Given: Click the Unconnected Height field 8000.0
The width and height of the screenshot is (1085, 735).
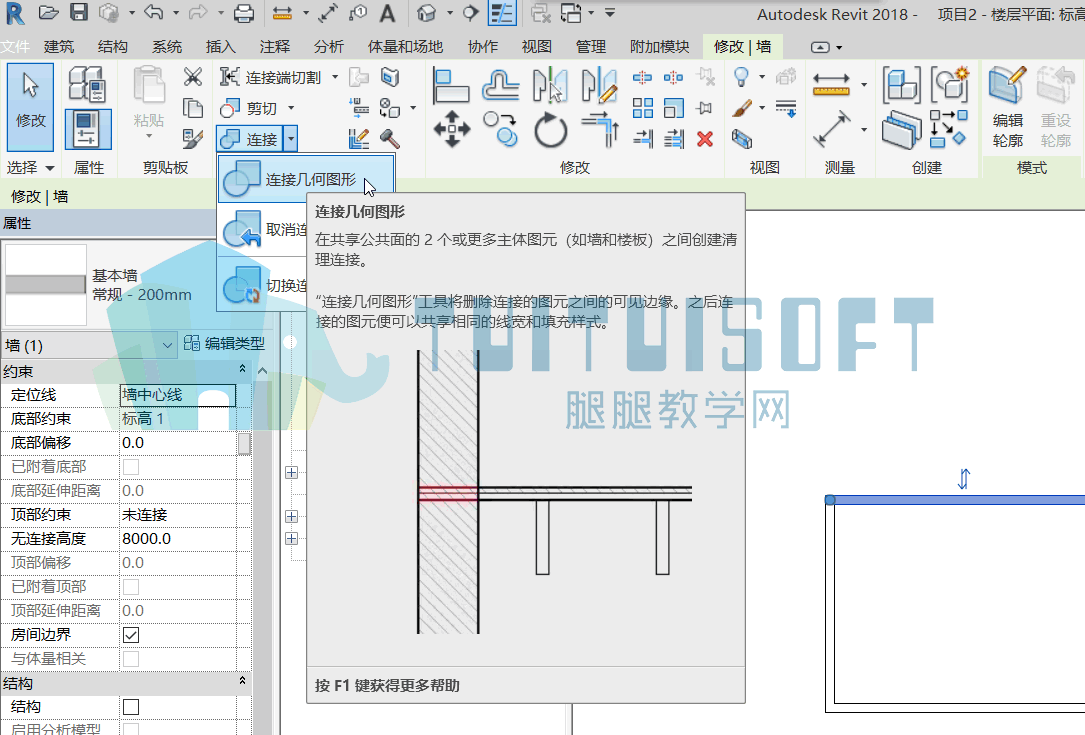Looking at the screenshot, I should 178,538.
